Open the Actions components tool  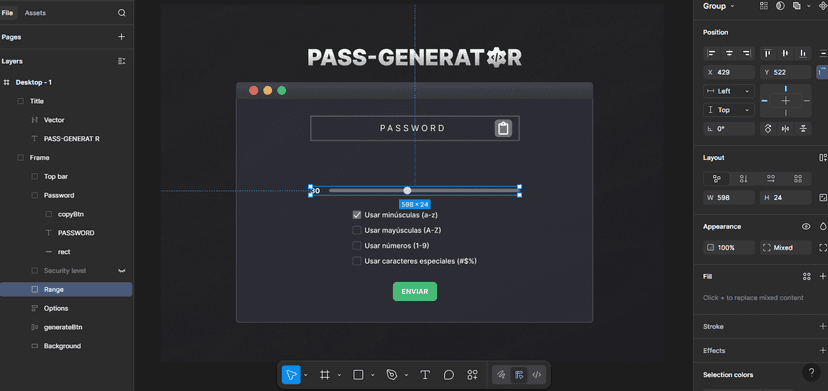pos(473,375)
